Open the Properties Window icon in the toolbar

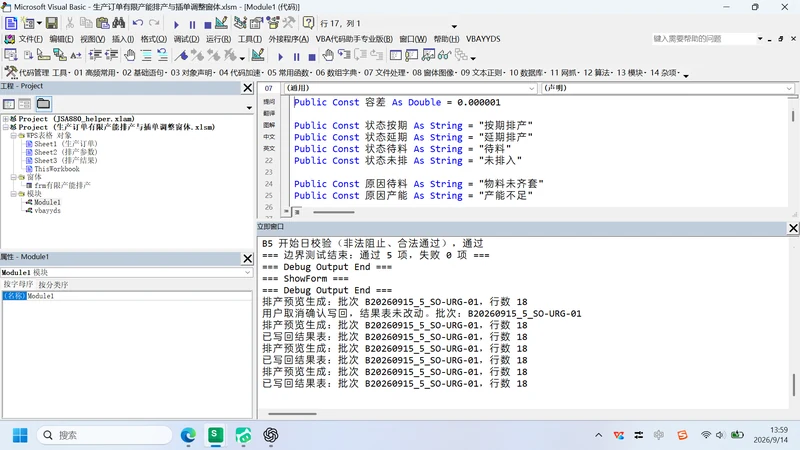(x=256, y=23)
